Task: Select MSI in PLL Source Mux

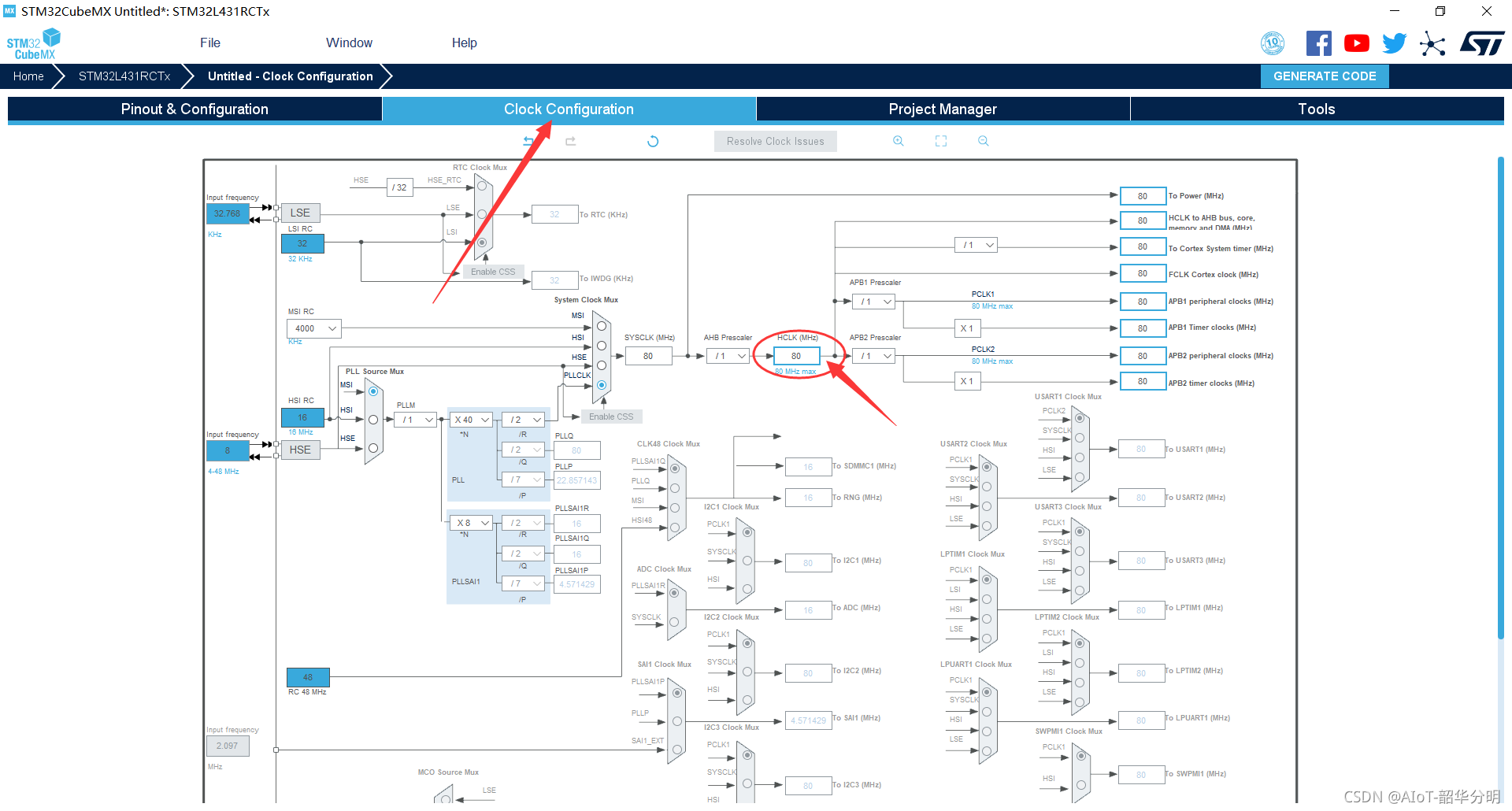Action: point(373,391)
